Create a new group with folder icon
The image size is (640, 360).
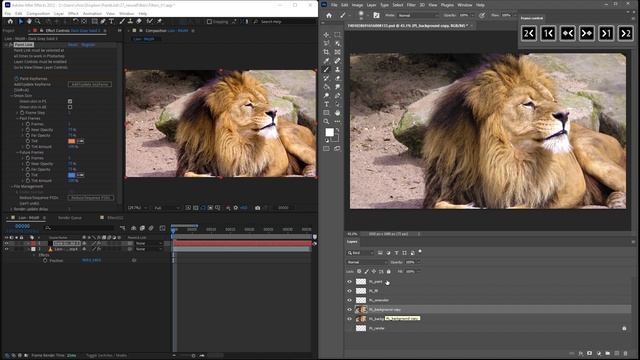pos(608,353)
